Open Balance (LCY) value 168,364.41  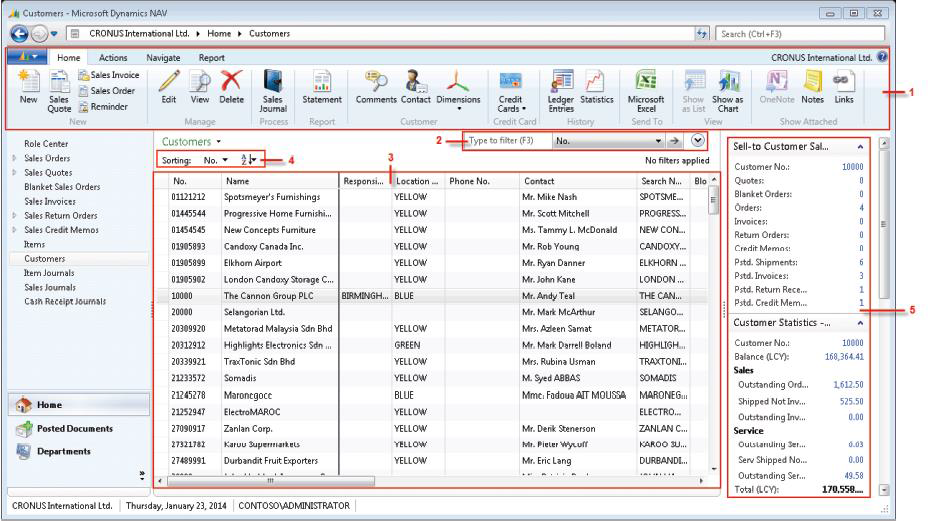(x=844, y=357)
